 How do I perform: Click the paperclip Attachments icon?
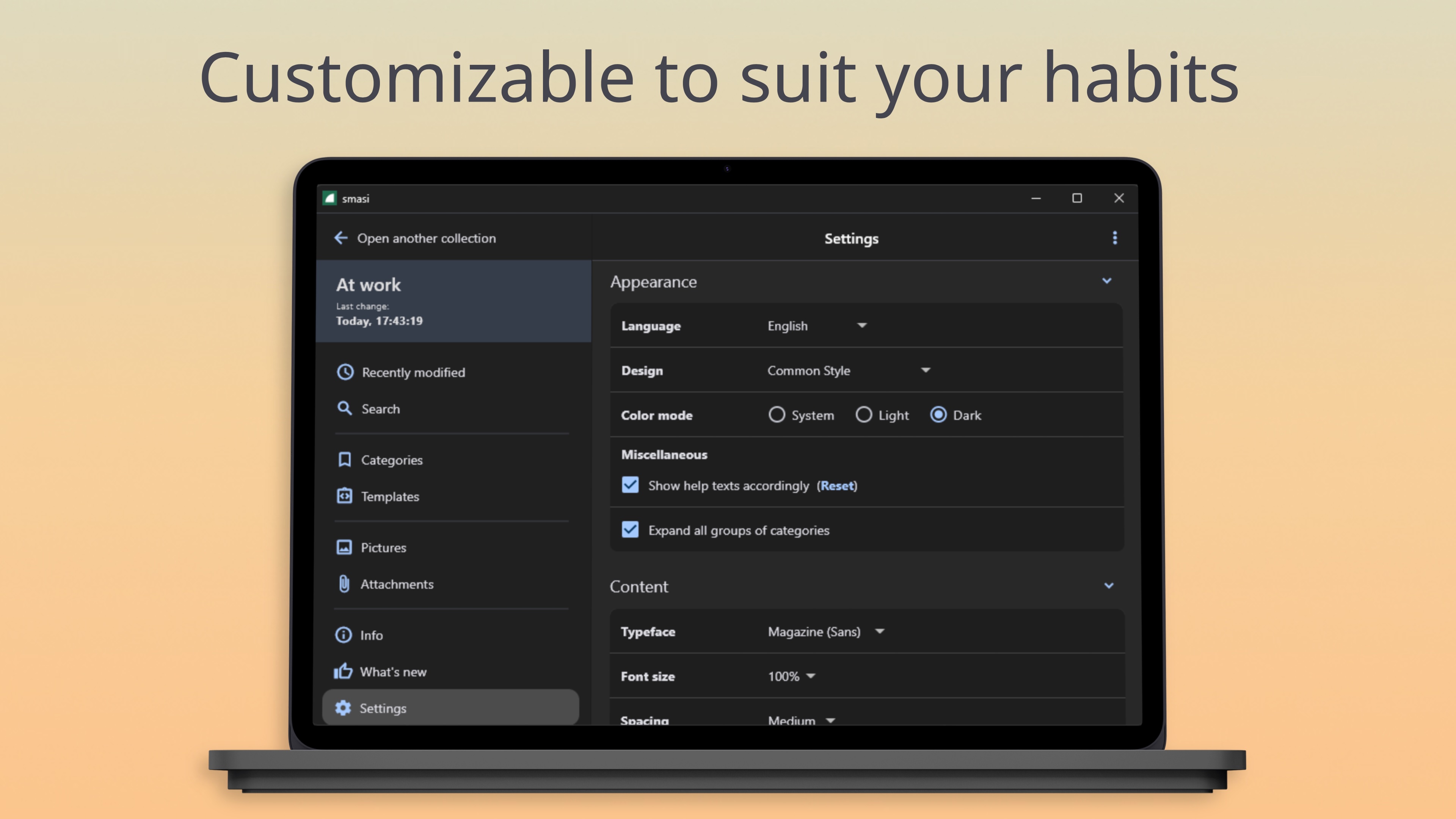pos(344,584)
